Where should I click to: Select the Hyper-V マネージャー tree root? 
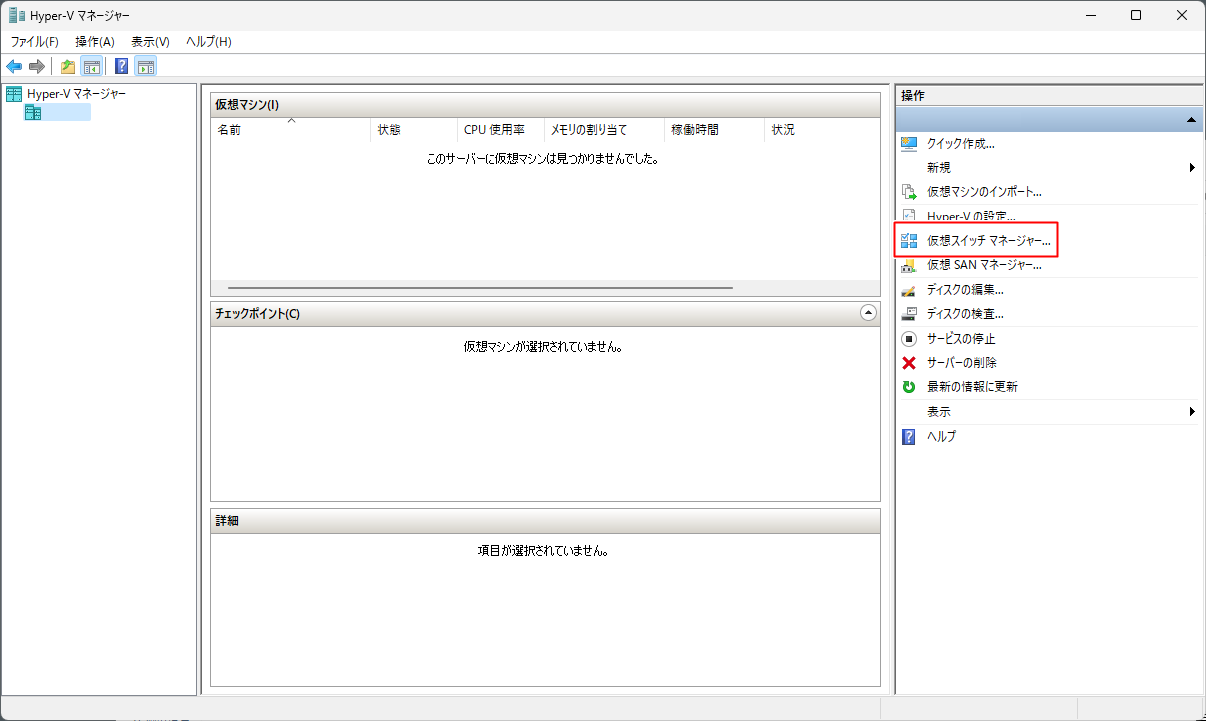click(x=76, y=94)
